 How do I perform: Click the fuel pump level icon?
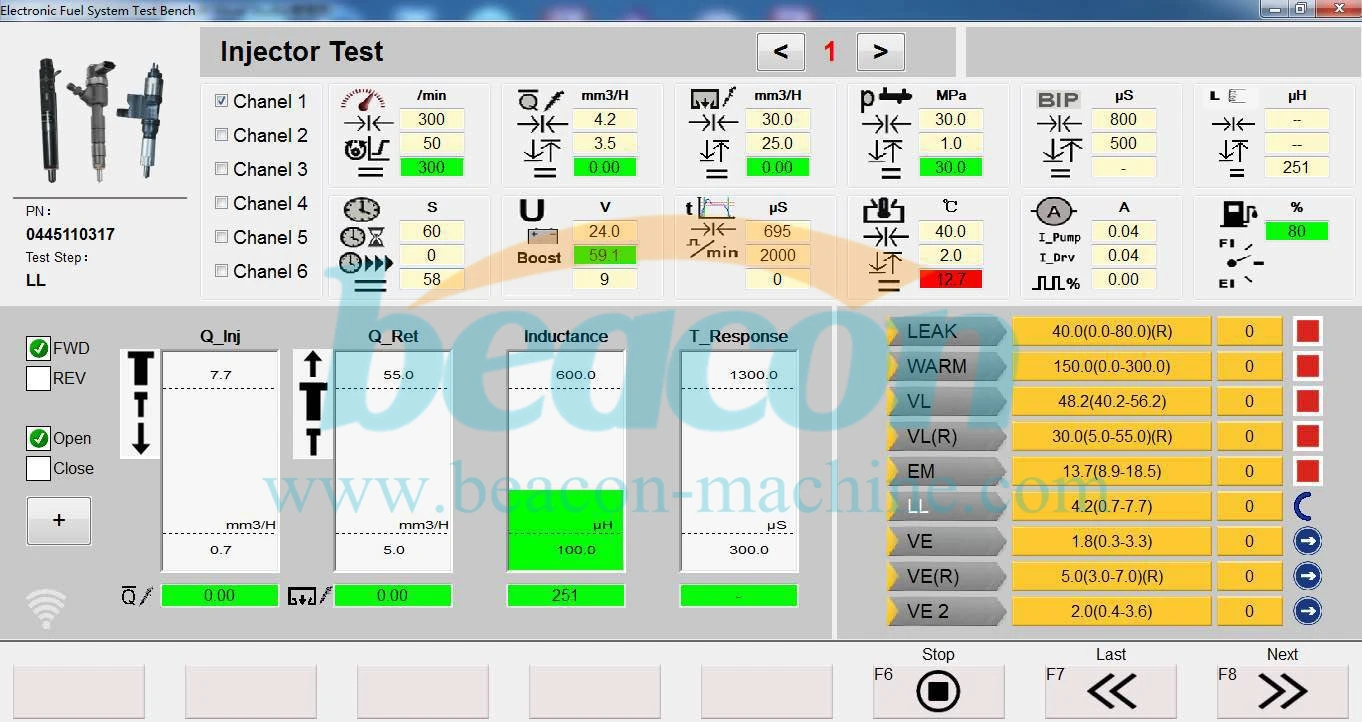click(1236, 214)
